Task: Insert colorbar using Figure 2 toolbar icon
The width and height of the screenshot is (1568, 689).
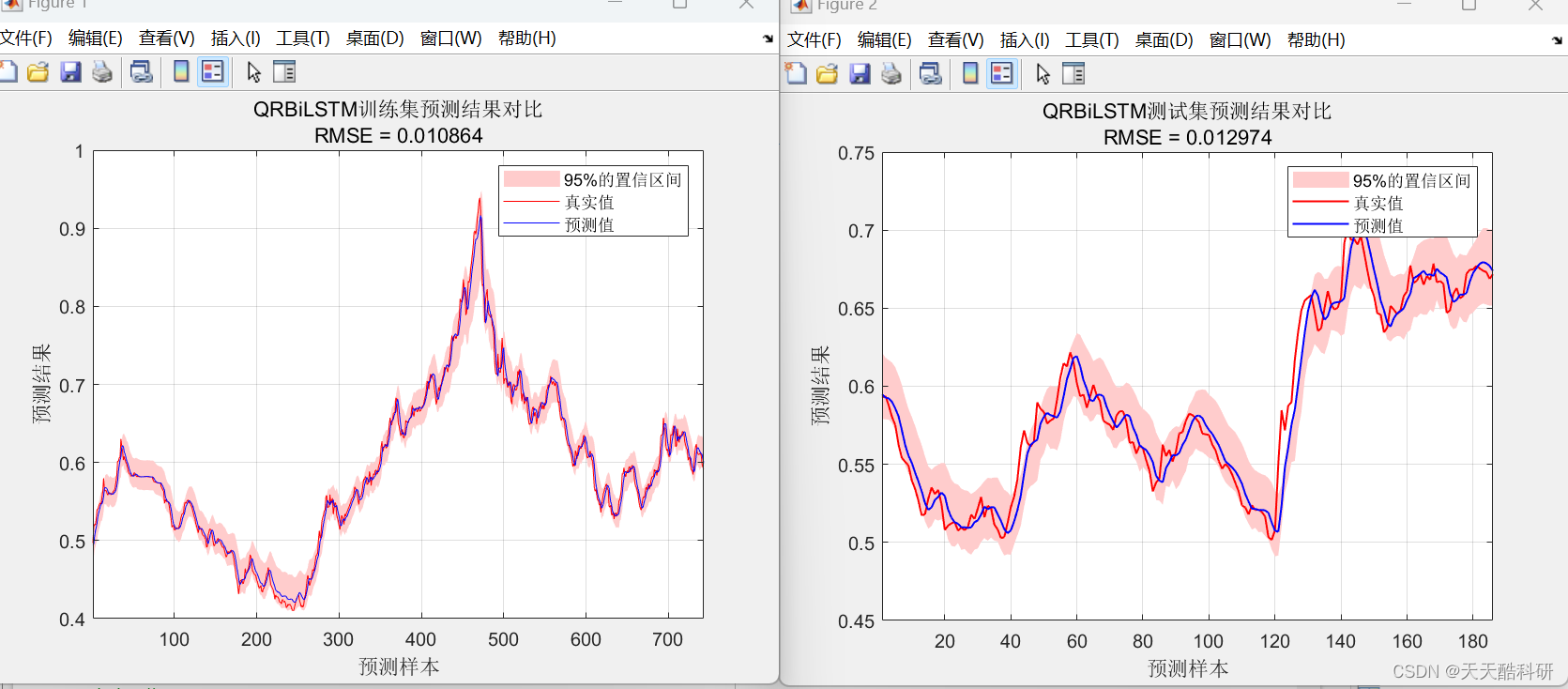Action: (970, 74)
